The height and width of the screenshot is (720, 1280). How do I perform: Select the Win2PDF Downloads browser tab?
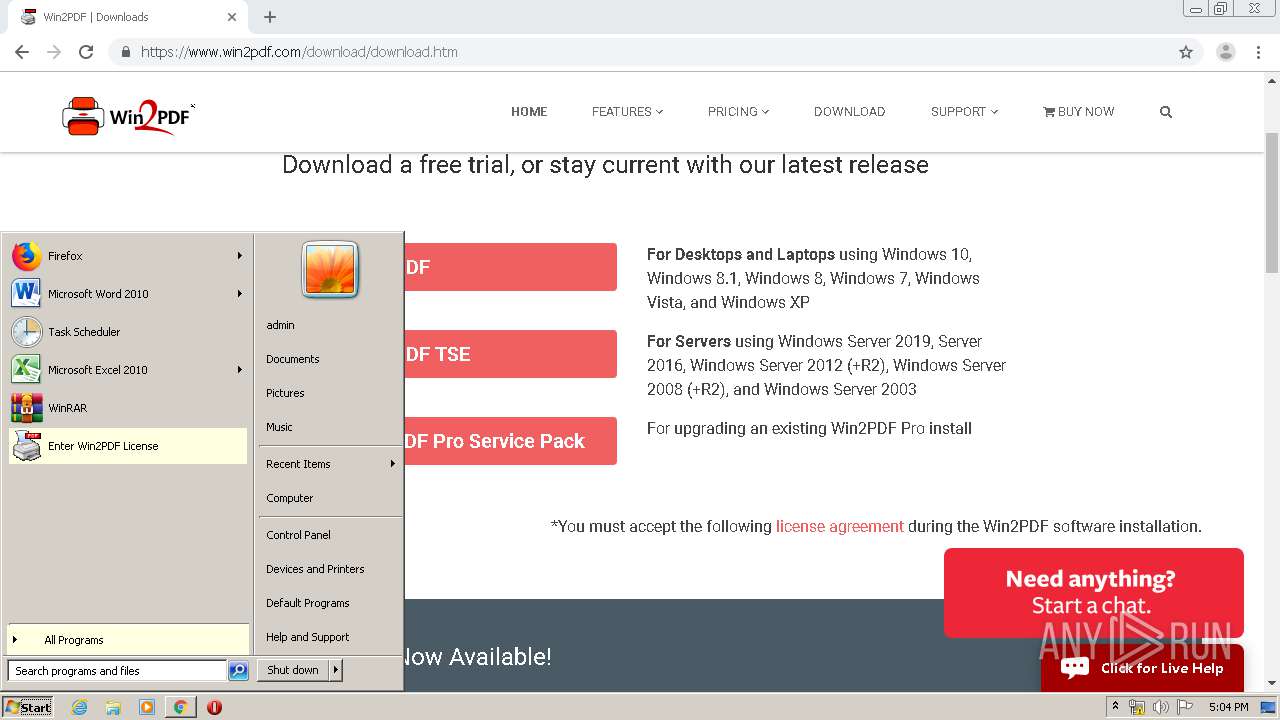pos(128,17)
